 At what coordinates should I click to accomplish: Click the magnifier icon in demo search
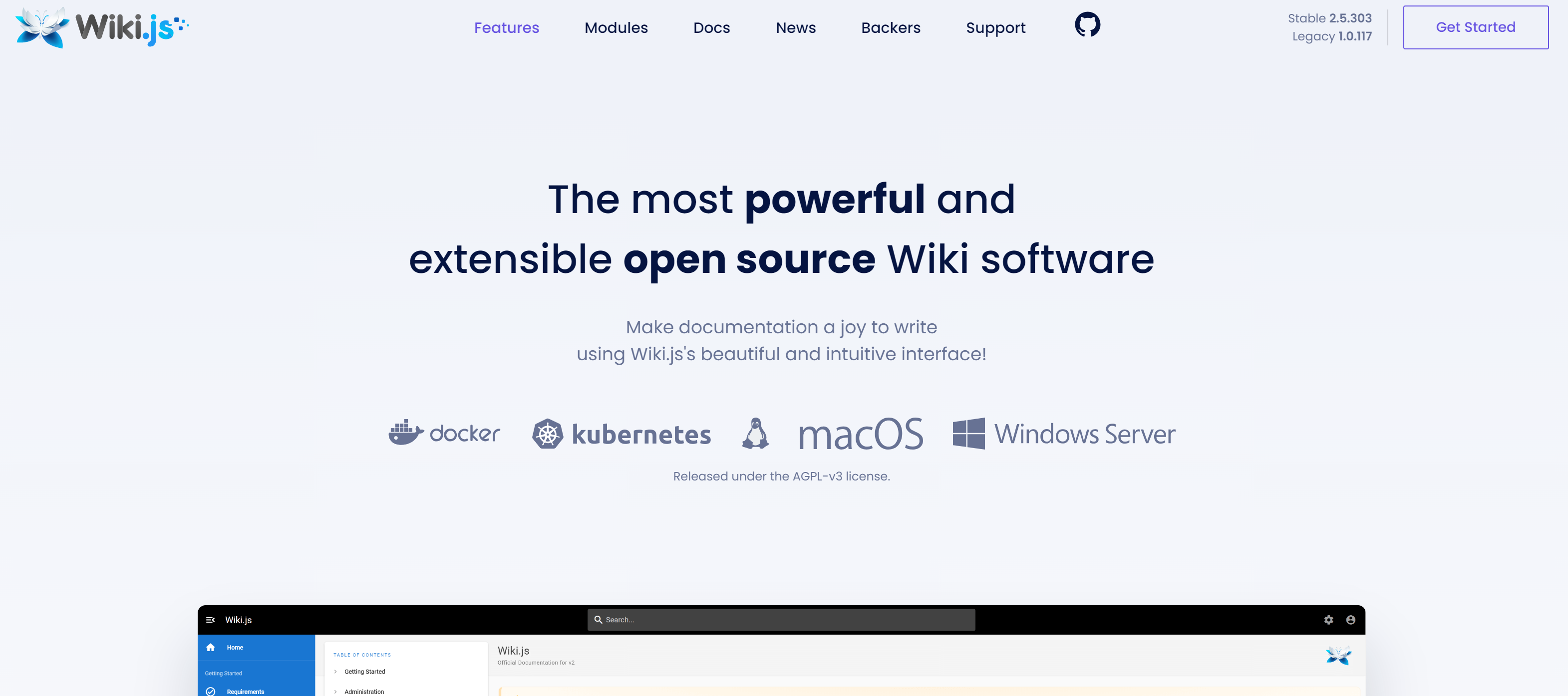[x=599, y=620]
